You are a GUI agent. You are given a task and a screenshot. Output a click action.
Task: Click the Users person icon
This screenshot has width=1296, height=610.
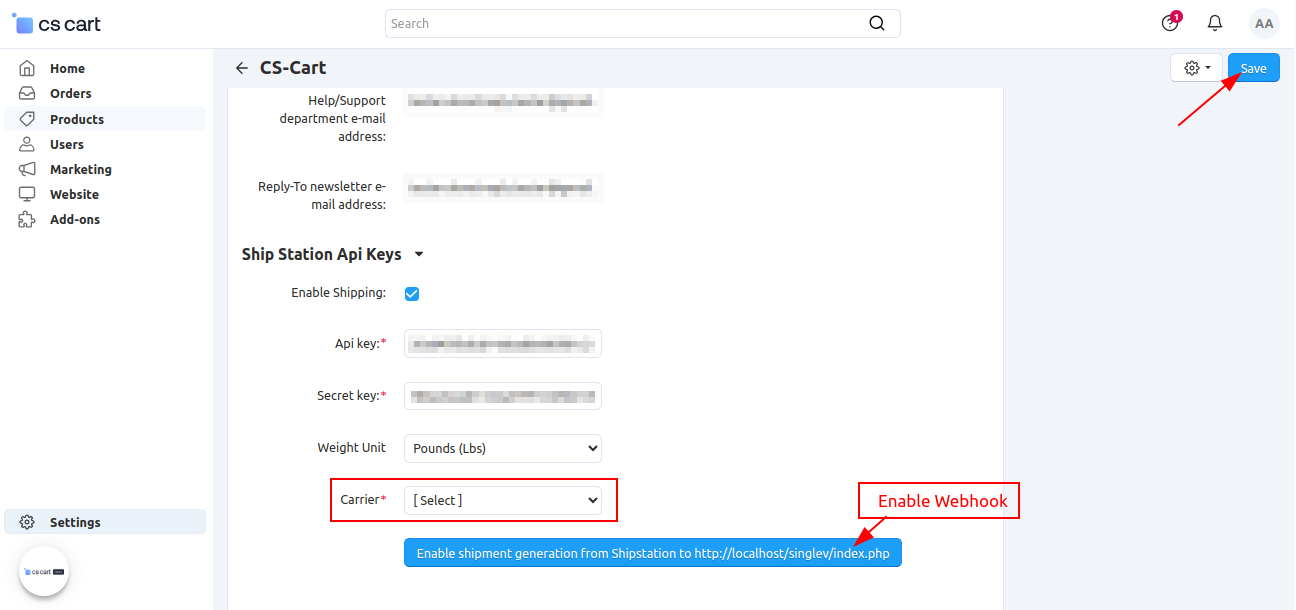point(27,144)
